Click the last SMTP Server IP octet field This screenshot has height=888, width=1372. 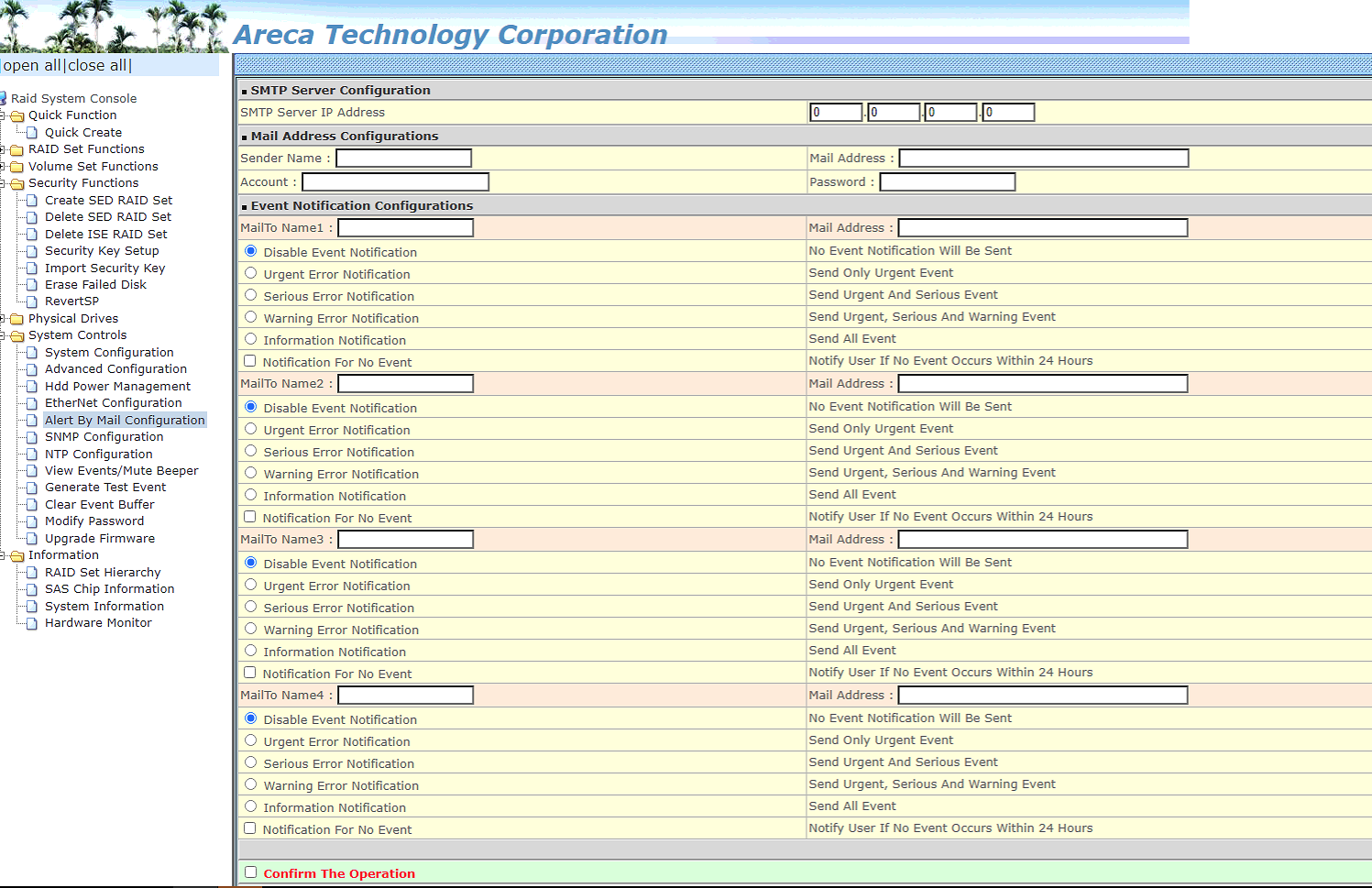pos(1008,112)
